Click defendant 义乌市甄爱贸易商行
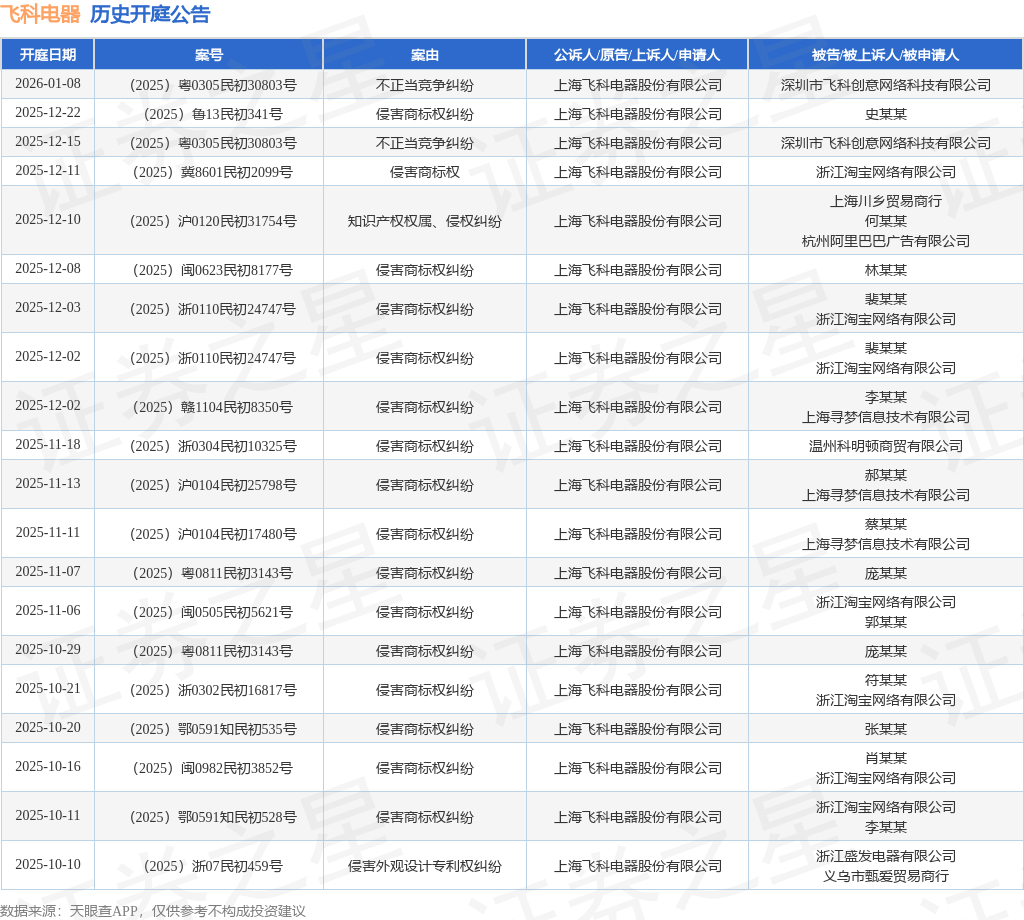1024x920 pixels. pyautogui.click(x=886, y=876)
